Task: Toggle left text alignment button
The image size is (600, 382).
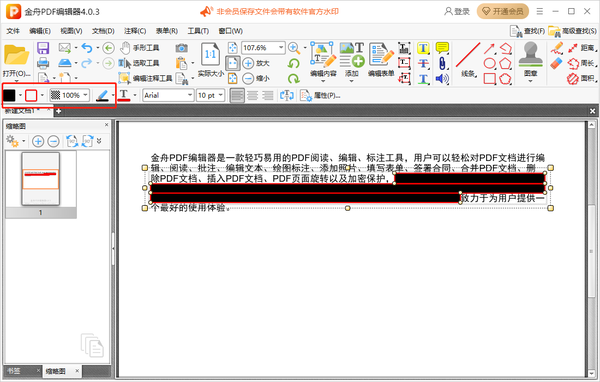Action: point(237,95)
